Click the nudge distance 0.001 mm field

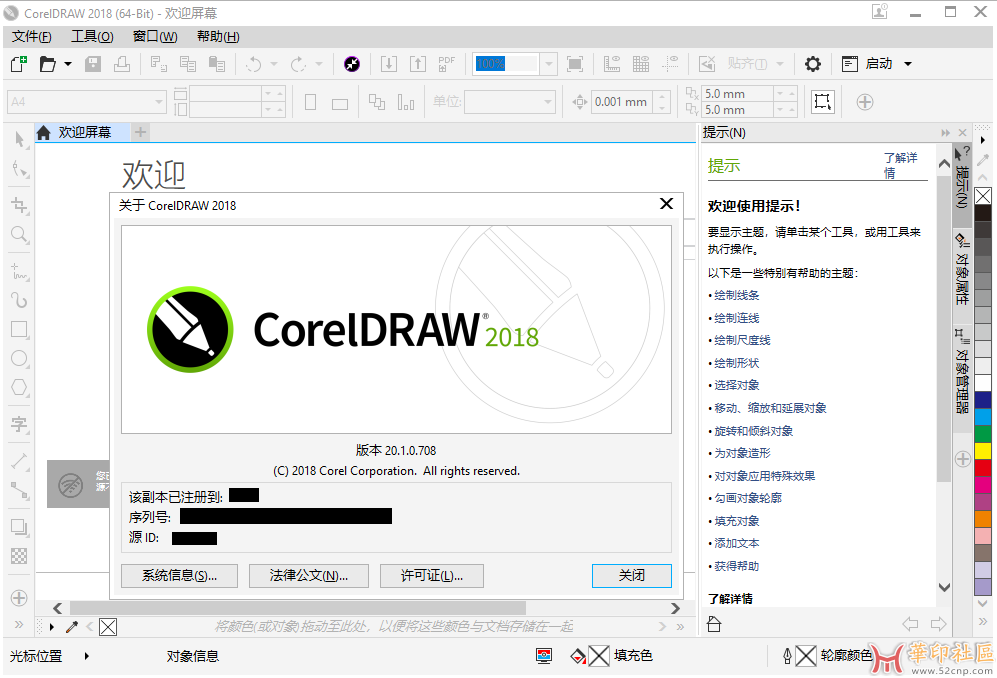(622, 102)
